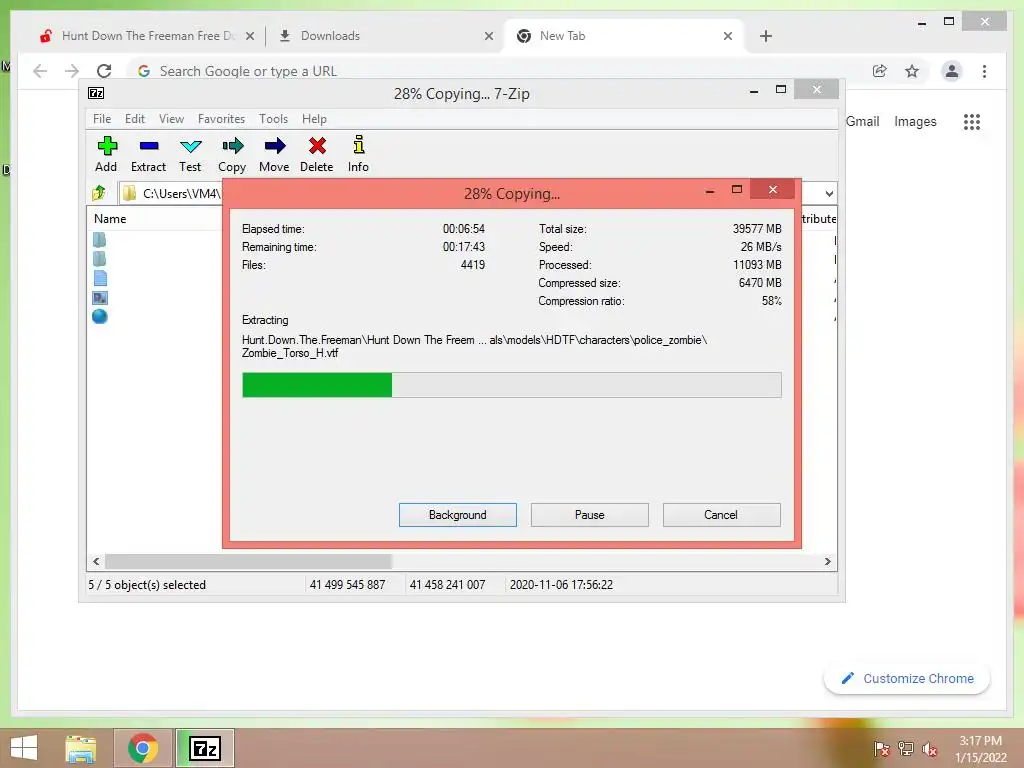Open the network tray icon

click(906, 749)
